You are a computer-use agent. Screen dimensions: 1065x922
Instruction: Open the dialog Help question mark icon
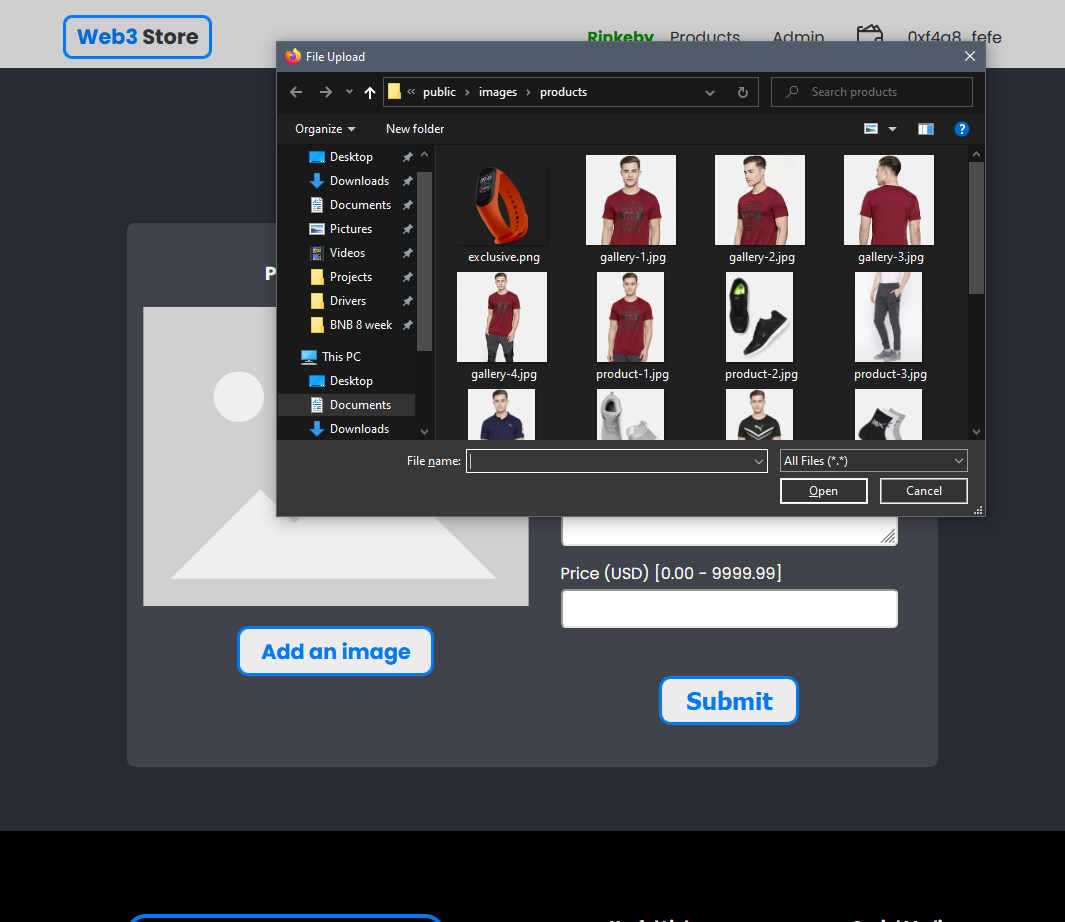[961, 129]
